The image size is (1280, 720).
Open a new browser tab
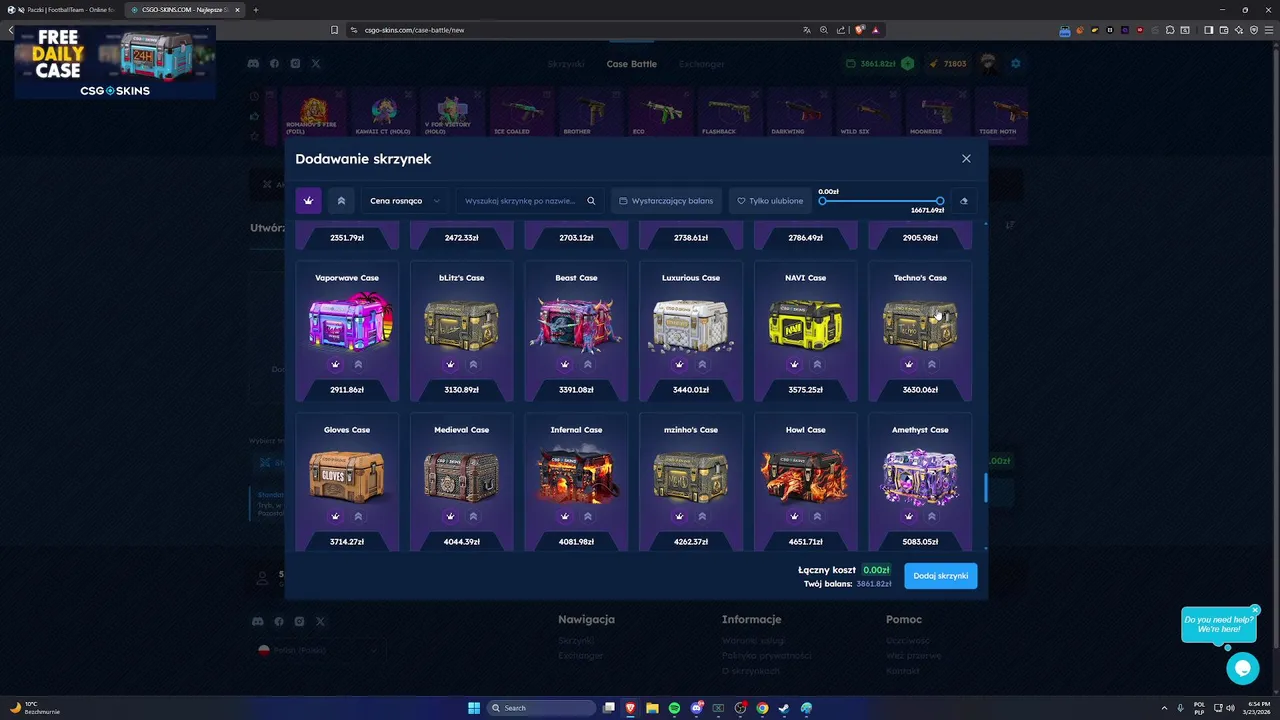tap(256, 10)
